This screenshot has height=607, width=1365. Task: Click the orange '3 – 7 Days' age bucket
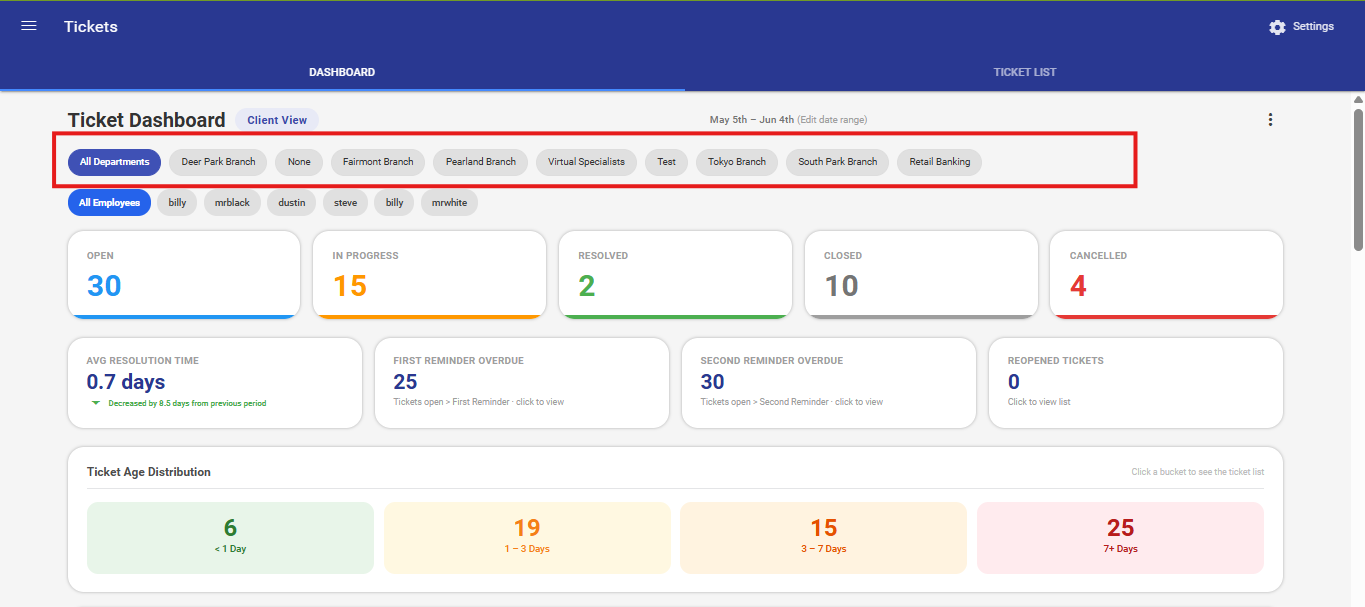point(823,538)
